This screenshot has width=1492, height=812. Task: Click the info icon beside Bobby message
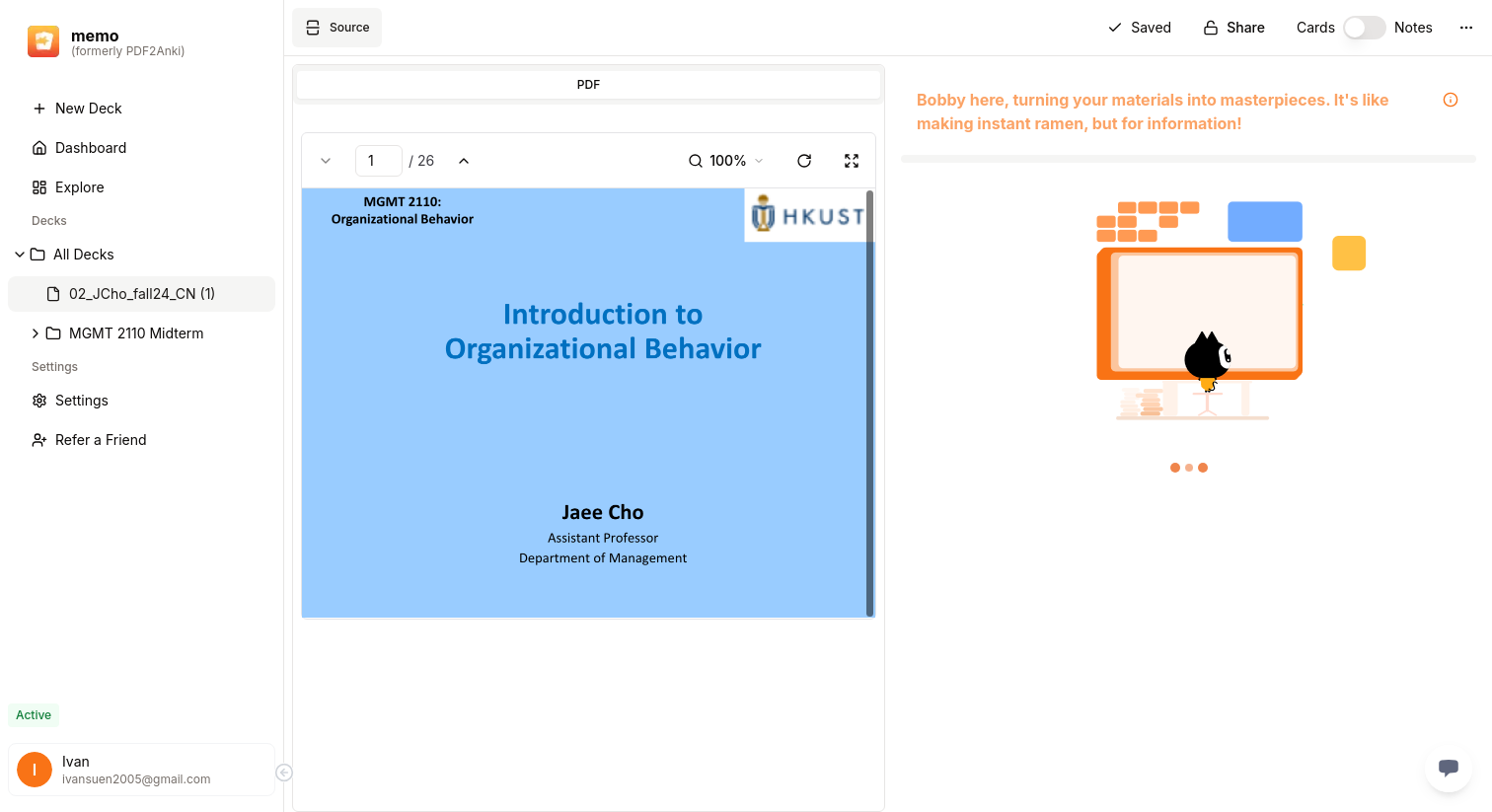1451,100
